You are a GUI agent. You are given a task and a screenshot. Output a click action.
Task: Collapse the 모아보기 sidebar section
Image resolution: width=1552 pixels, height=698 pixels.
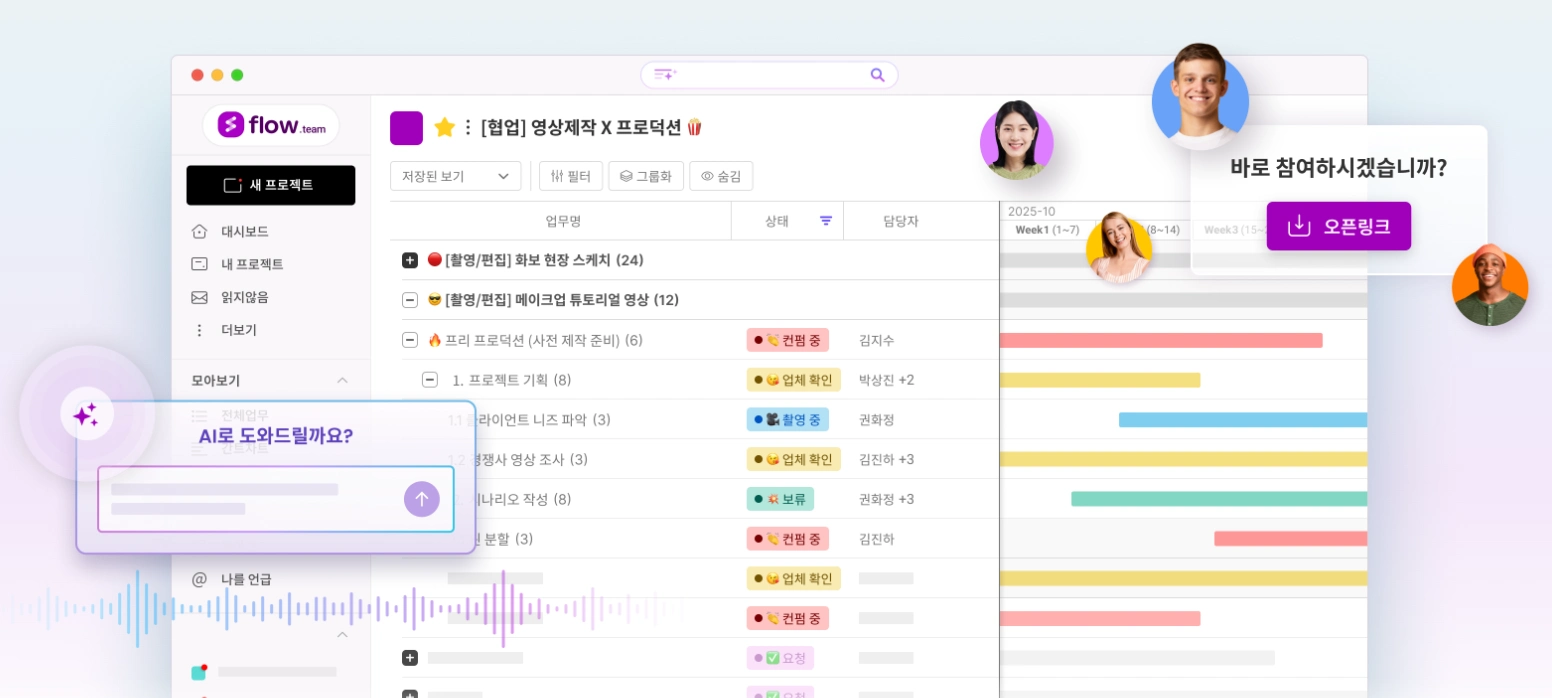click(342, 381)
